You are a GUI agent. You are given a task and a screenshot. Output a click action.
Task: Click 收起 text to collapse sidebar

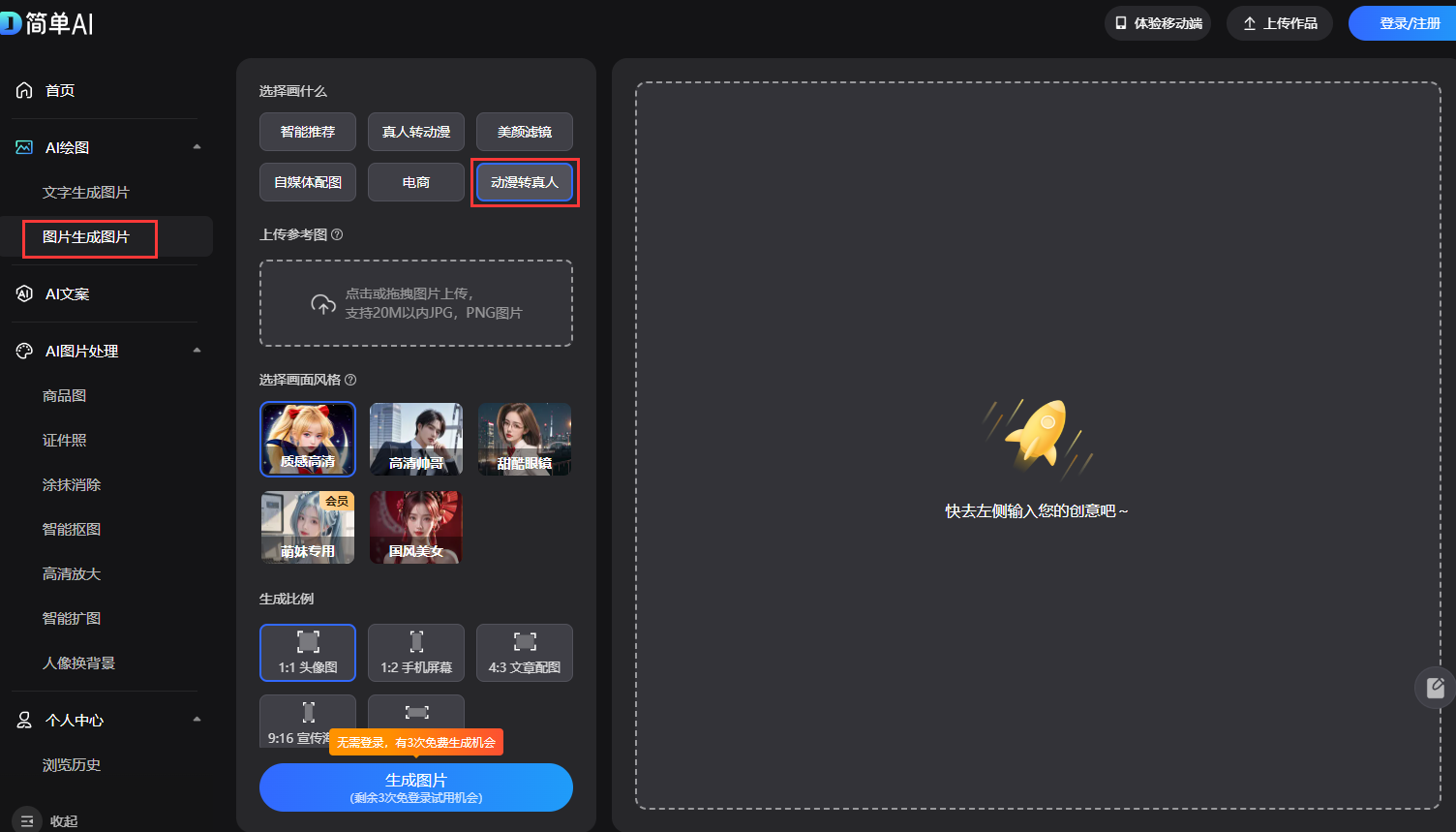coord(64,821)
